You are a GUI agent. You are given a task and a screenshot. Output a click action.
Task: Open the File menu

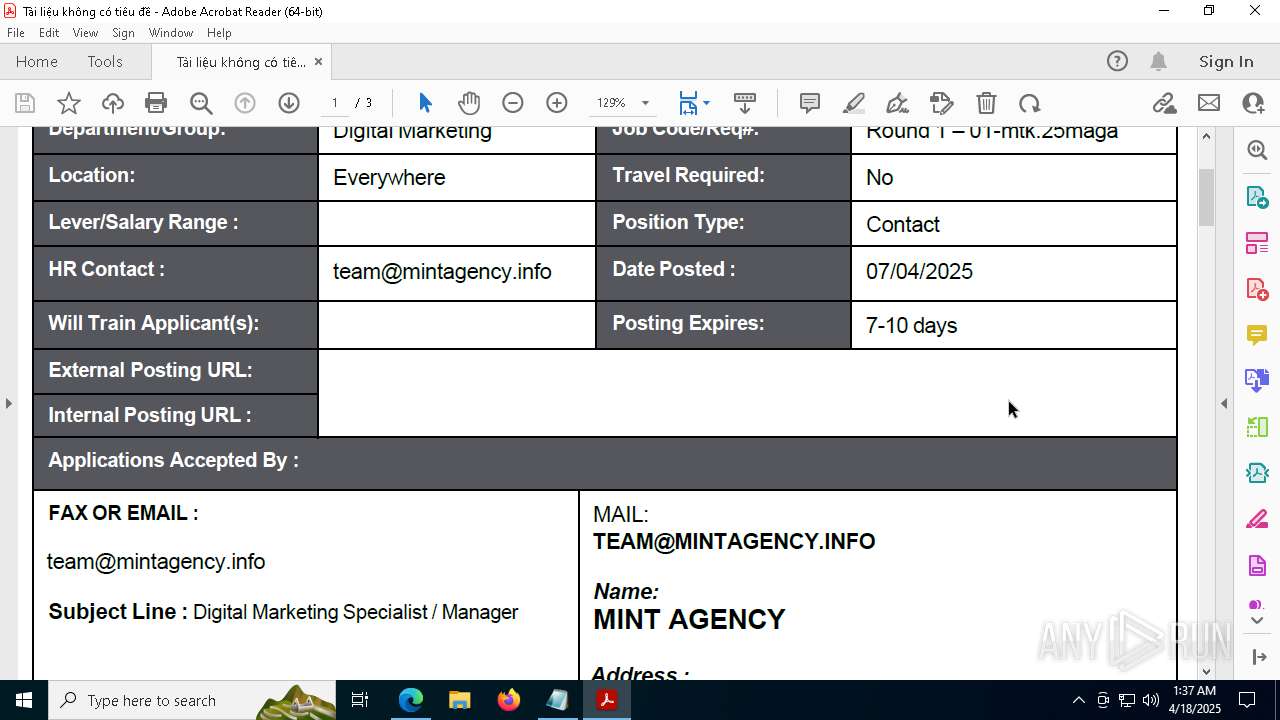(16, 33)
